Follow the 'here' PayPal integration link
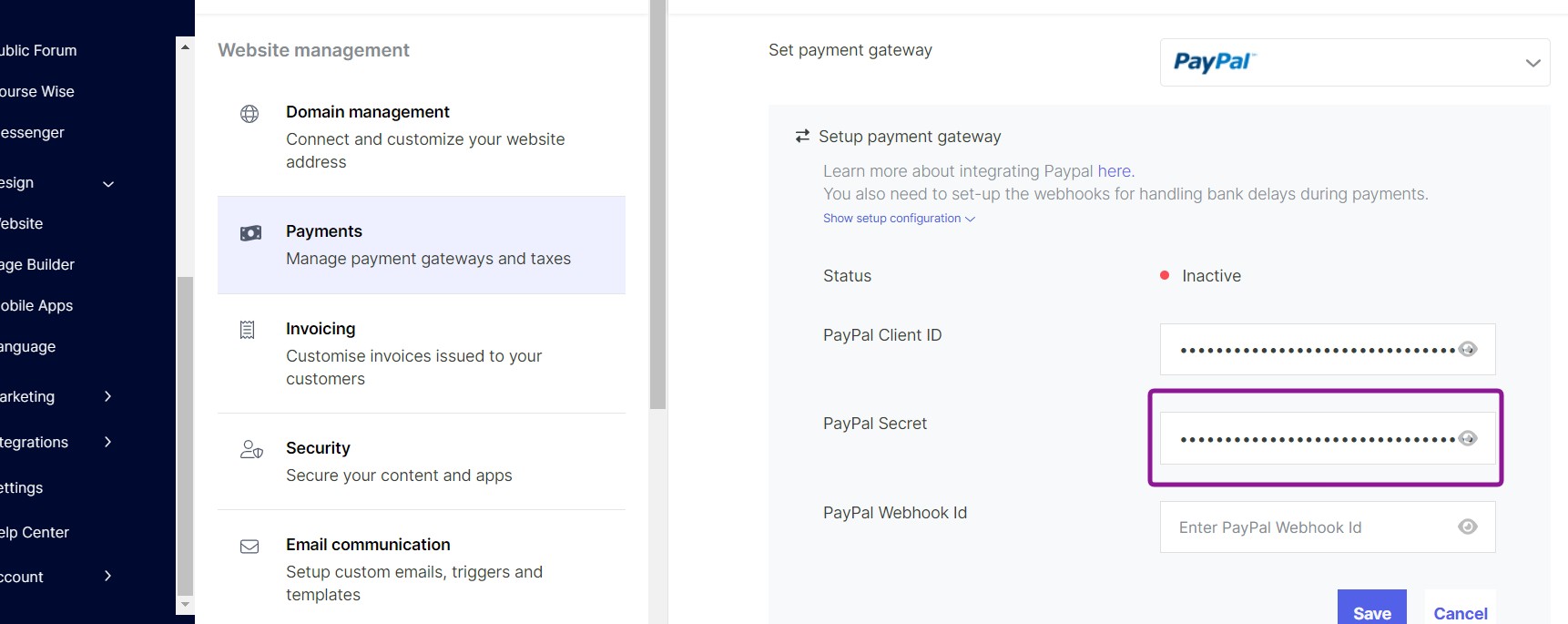Viewport: 1568px width, 624px height. 1115,171
